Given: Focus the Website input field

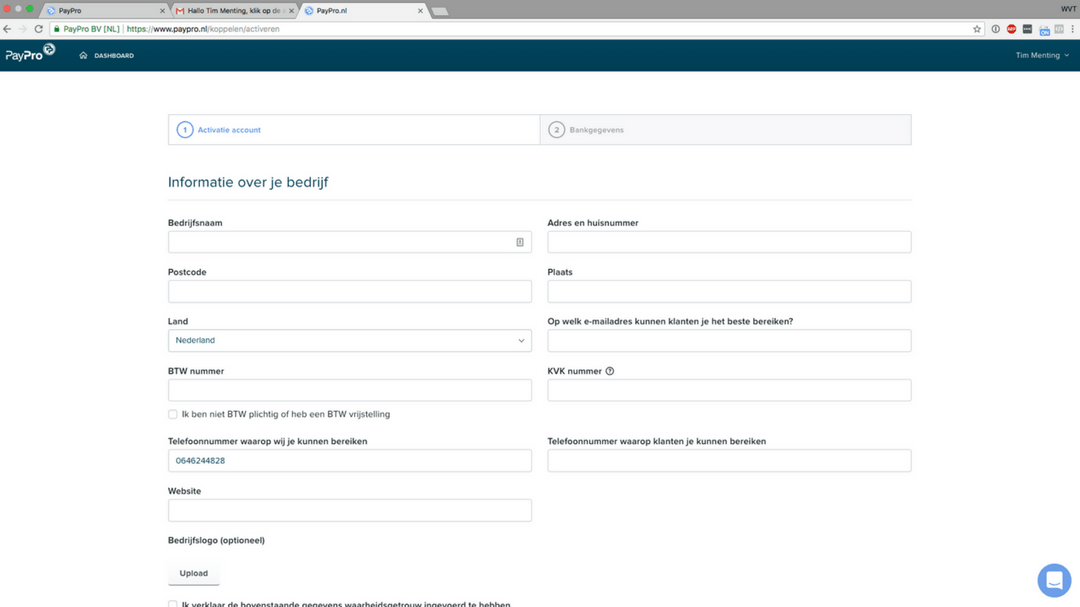Looking at the screenshot, I should [350, 510].
